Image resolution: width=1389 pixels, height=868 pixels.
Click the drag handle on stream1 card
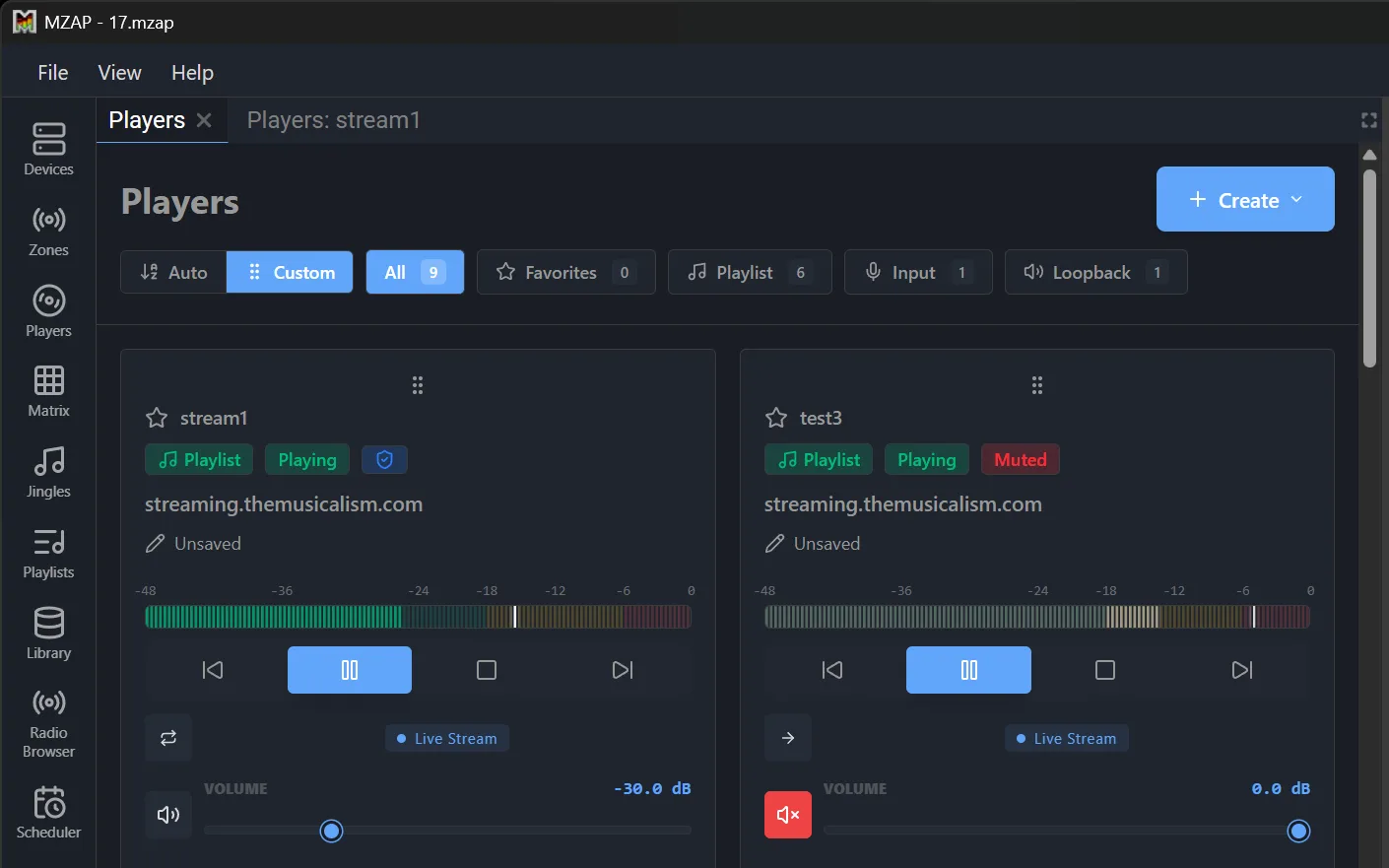click(x=418, y=385)
